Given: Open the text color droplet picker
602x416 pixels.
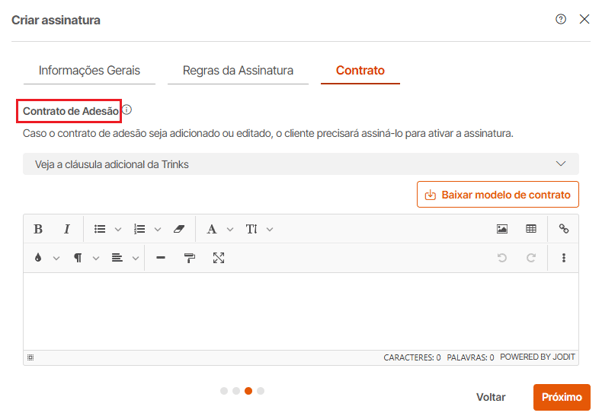Looking at the screenshot, I should tap(38, 258).
